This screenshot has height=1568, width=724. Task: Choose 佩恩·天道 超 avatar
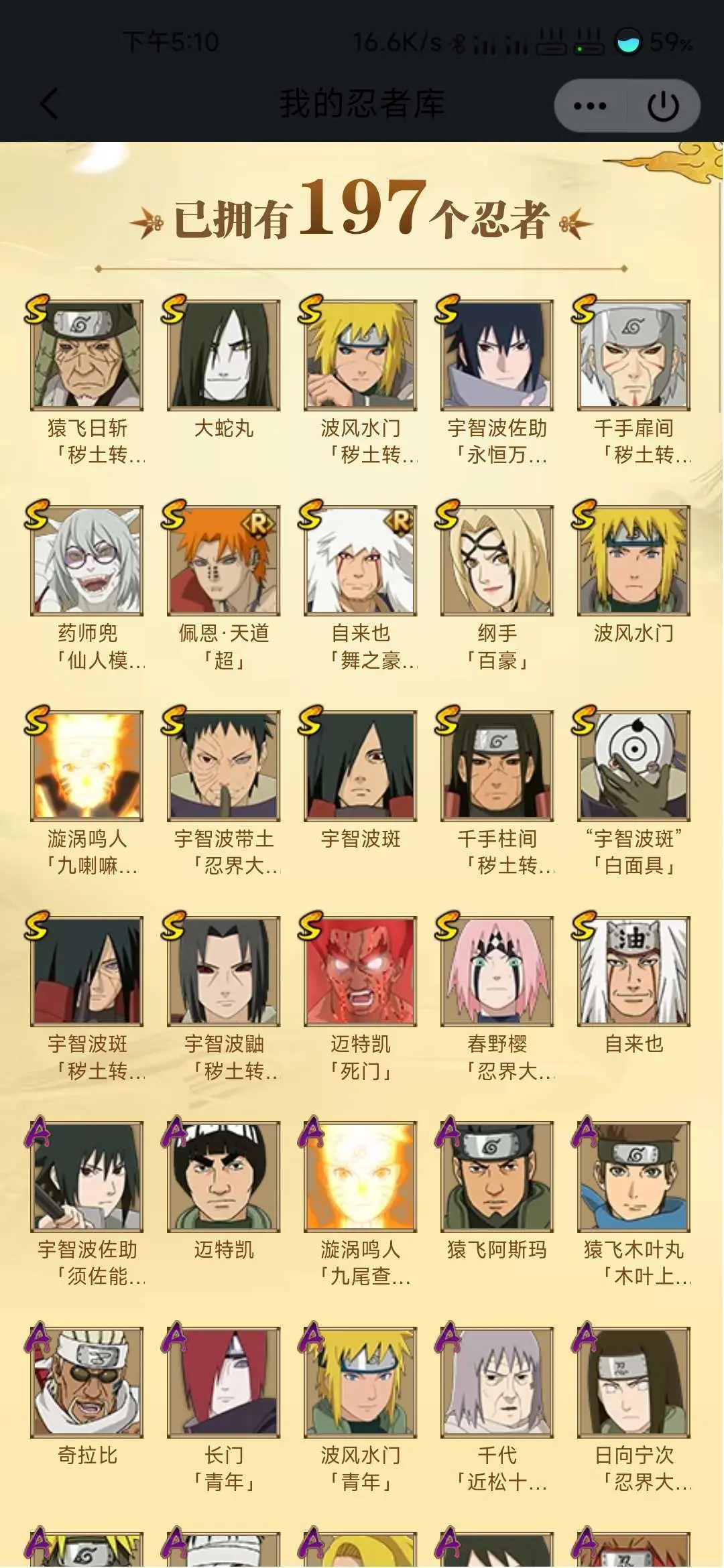(224, 561)
